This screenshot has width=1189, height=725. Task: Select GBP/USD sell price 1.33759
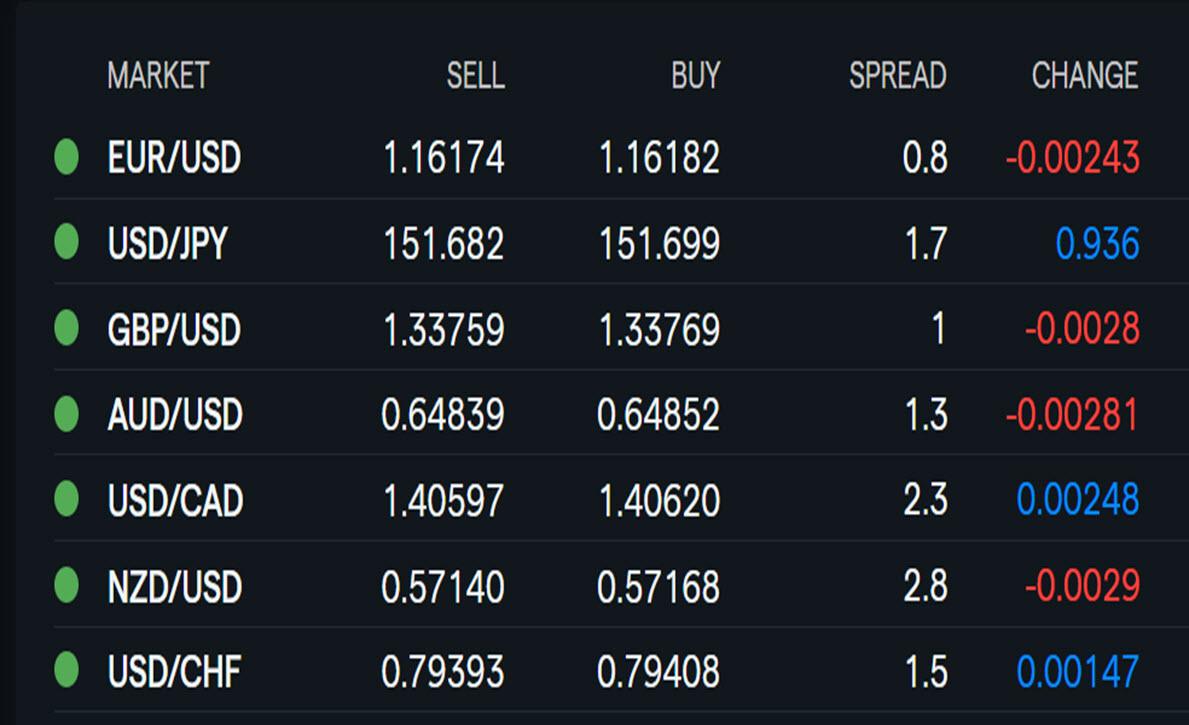(x=444, y=329)
